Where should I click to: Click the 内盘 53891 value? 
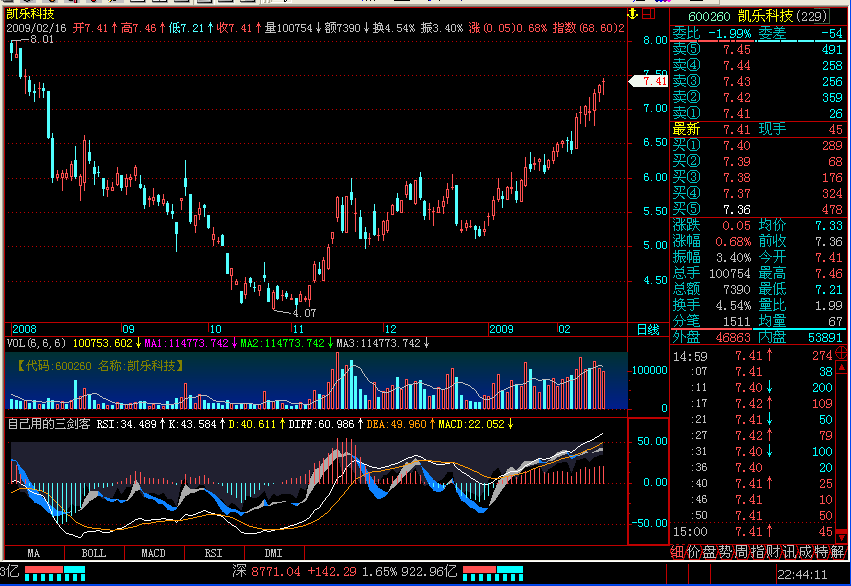(825, 337)
